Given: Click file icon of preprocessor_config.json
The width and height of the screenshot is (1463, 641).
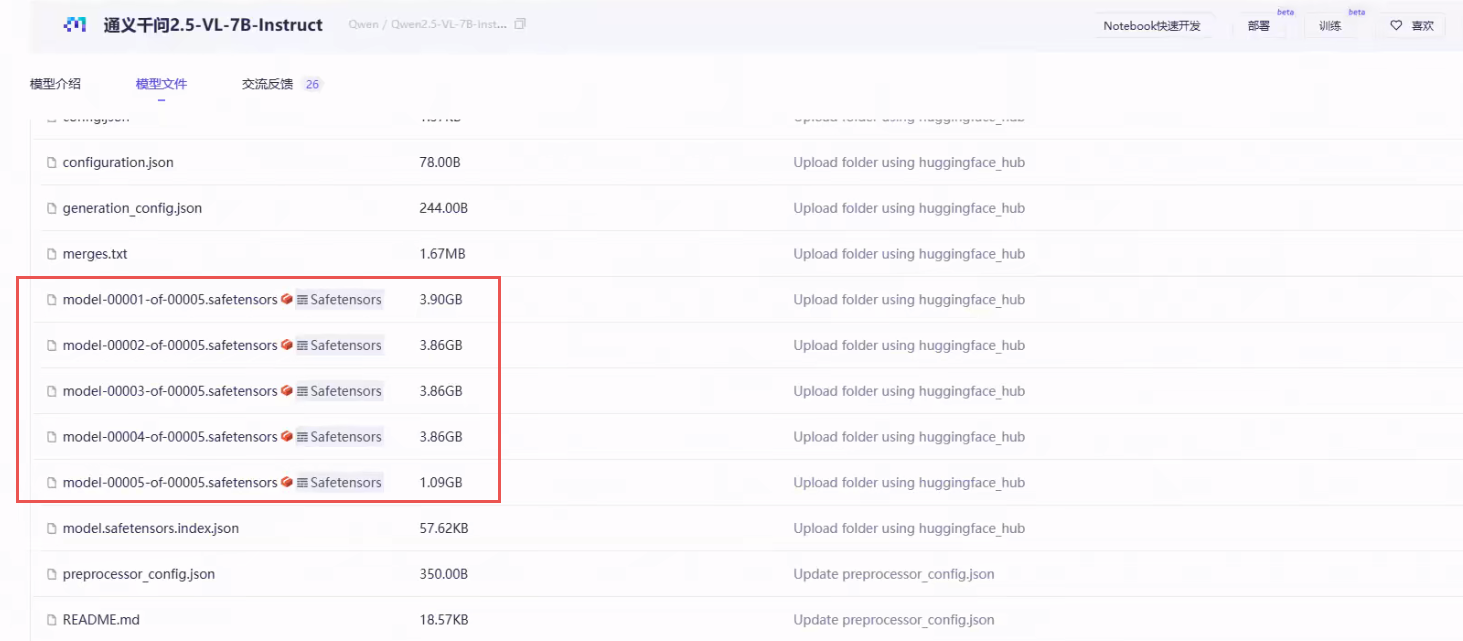Looking at the screenshot, I should pyautogui.click(x=52, y=575).
